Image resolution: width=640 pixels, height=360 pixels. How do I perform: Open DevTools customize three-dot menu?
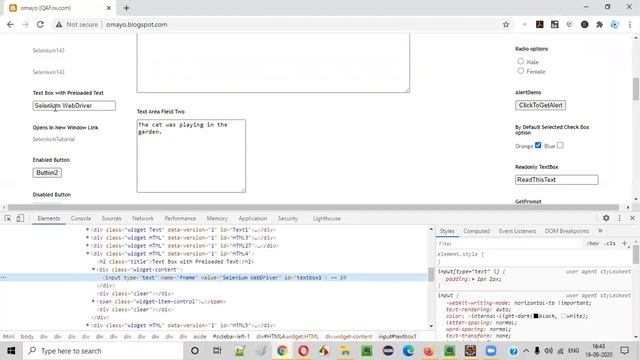[x=619, y=218]
